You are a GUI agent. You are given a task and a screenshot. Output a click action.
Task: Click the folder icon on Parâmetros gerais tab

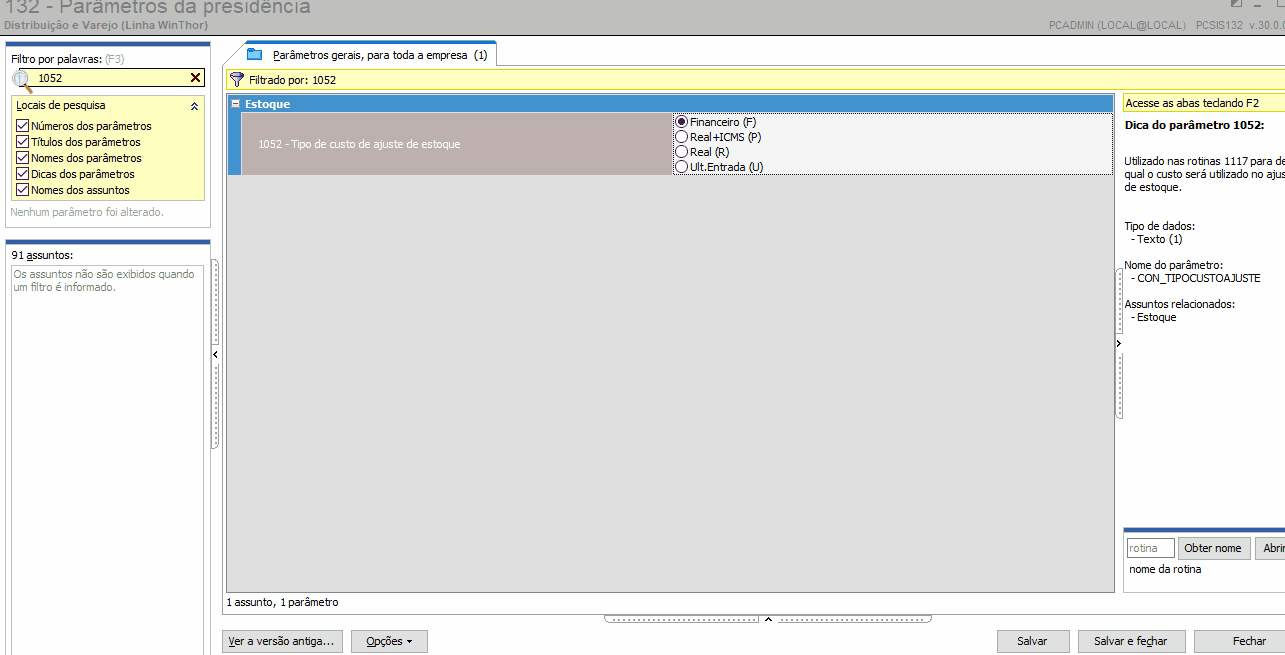coord(254,54)
